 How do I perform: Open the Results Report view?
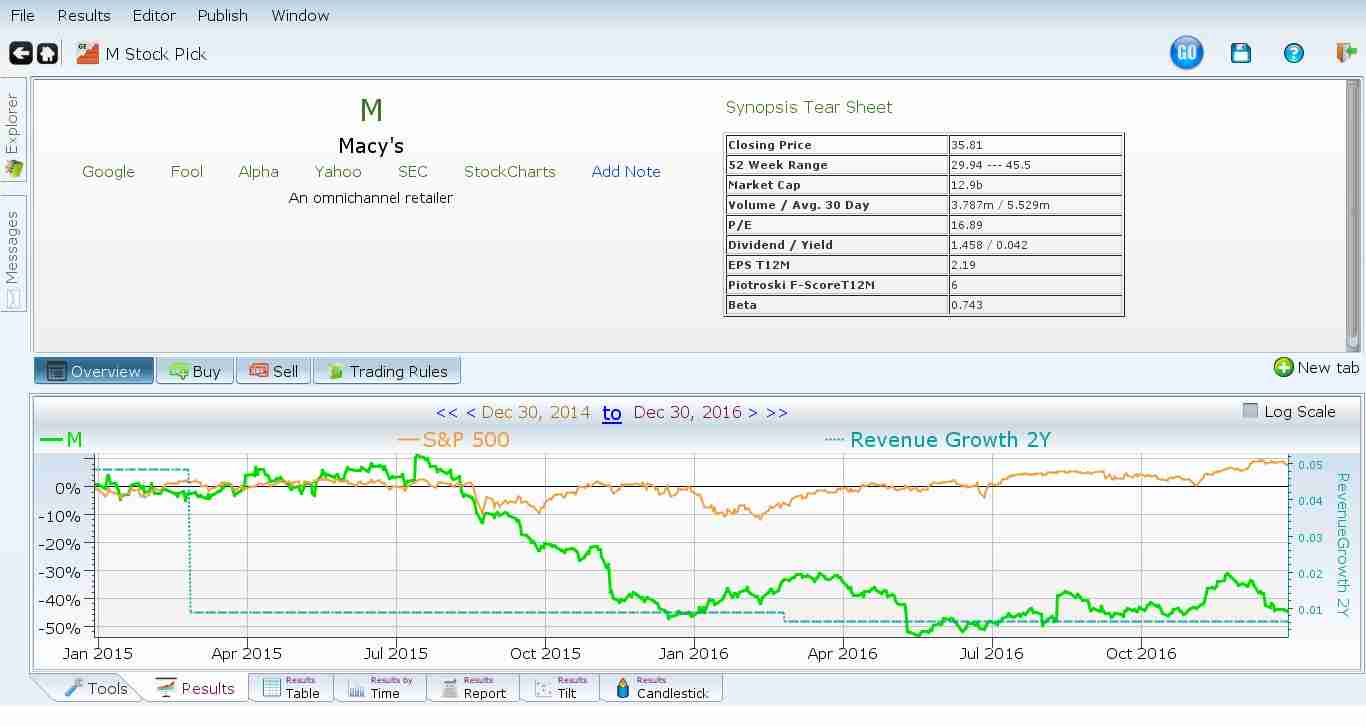click(x=473, y=688)
